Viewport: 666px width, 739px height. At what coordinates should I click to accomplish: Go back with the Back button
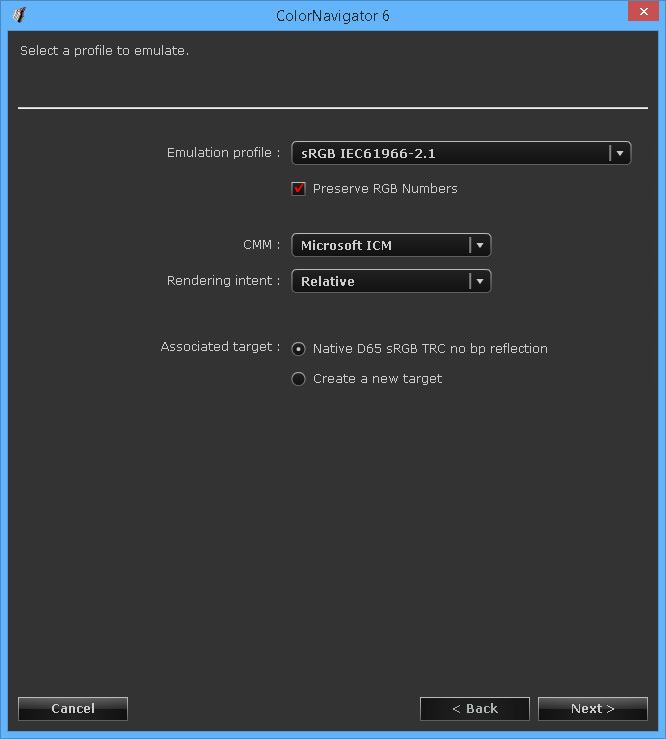point(475,708)
